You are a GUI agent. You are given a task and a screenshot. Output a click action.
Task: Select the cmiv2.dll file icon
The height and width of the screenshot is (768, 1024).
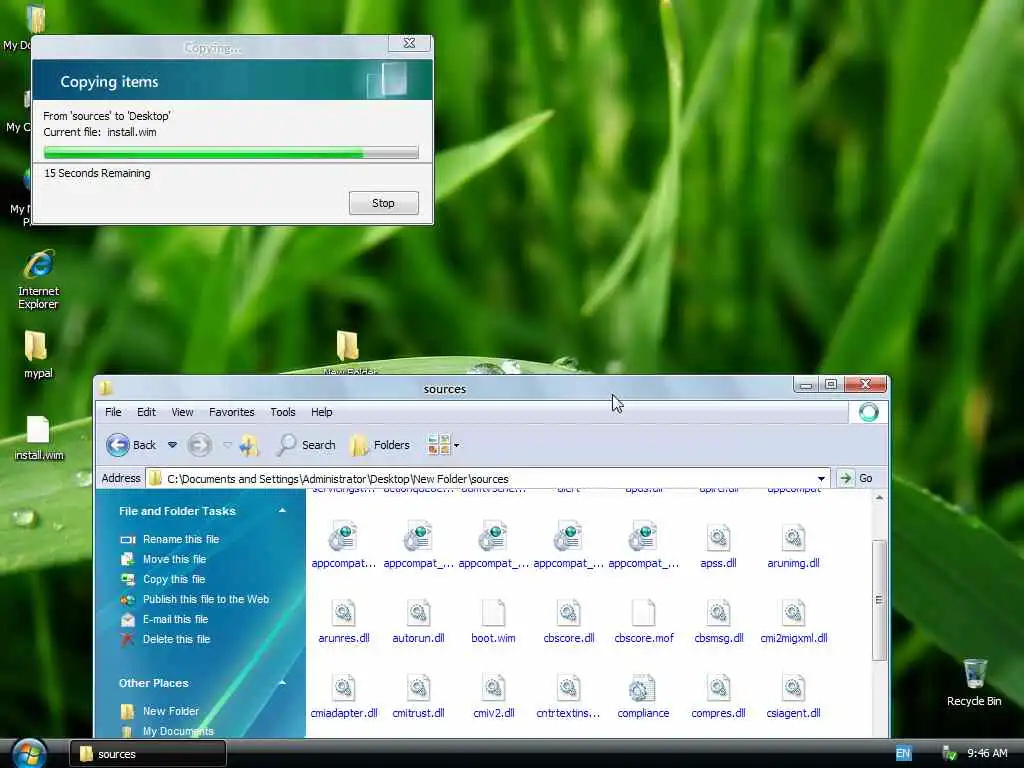(x=494, y=688)
